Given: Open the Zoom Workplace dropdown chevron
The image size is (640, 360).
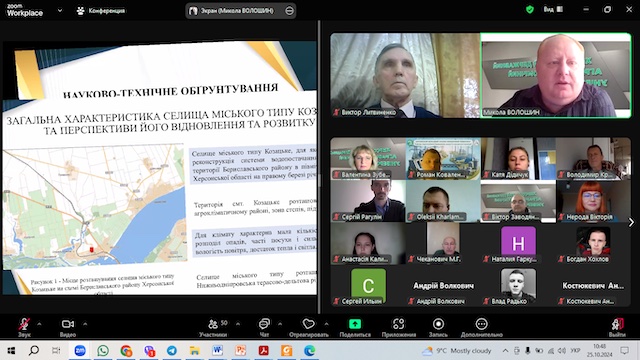Looking at the screenshot, I should 60,11.
